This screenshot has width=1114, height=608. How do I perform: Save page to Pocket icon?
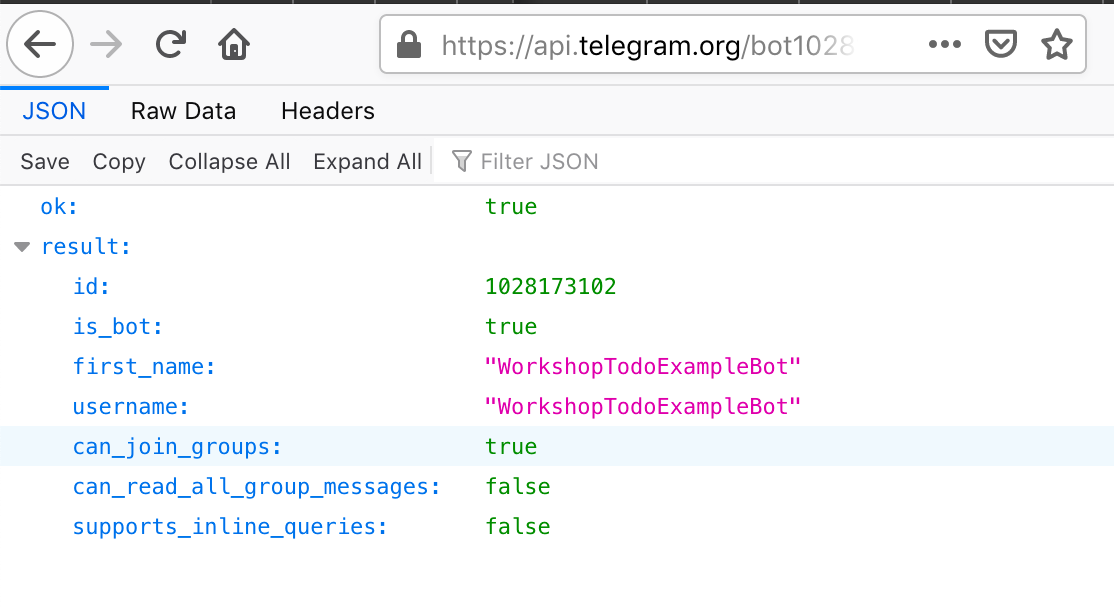(1001, 45)
